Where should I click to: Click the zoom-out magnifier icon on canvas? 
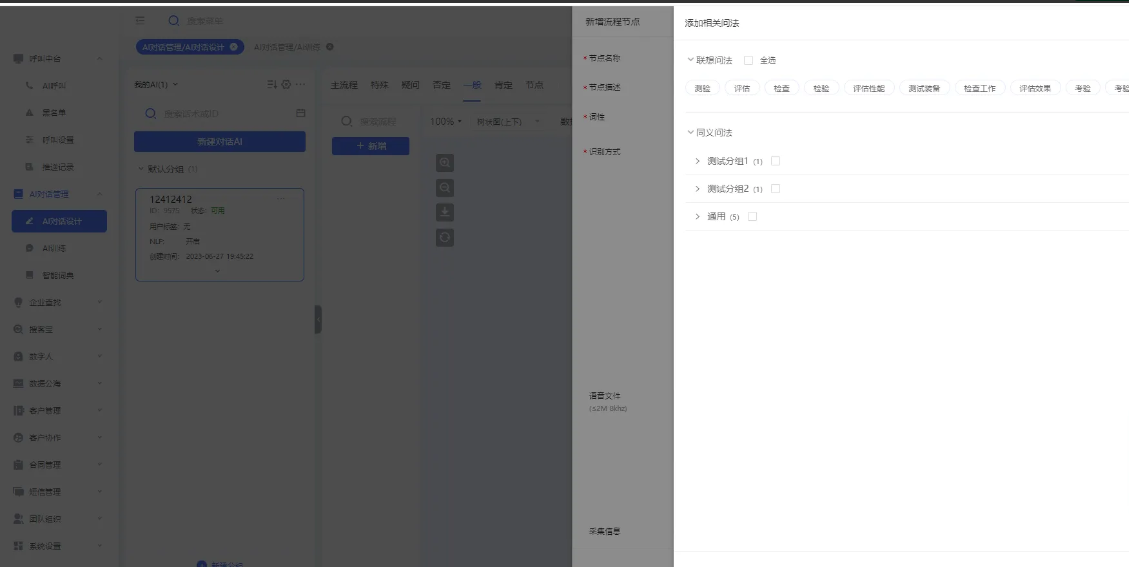[x=445, y=188]
